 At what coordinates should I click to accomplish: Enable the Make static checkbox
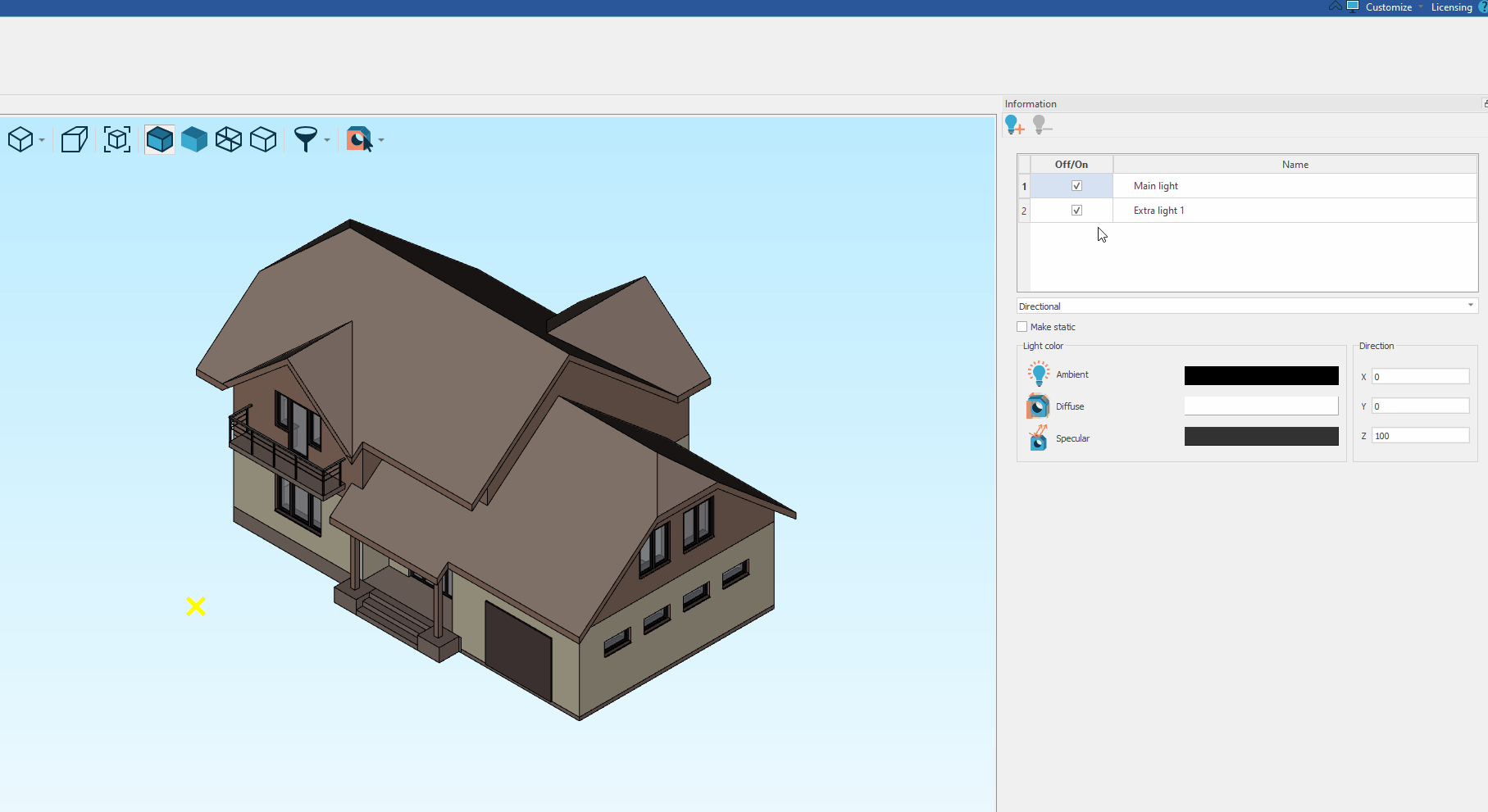(1022, 327)
